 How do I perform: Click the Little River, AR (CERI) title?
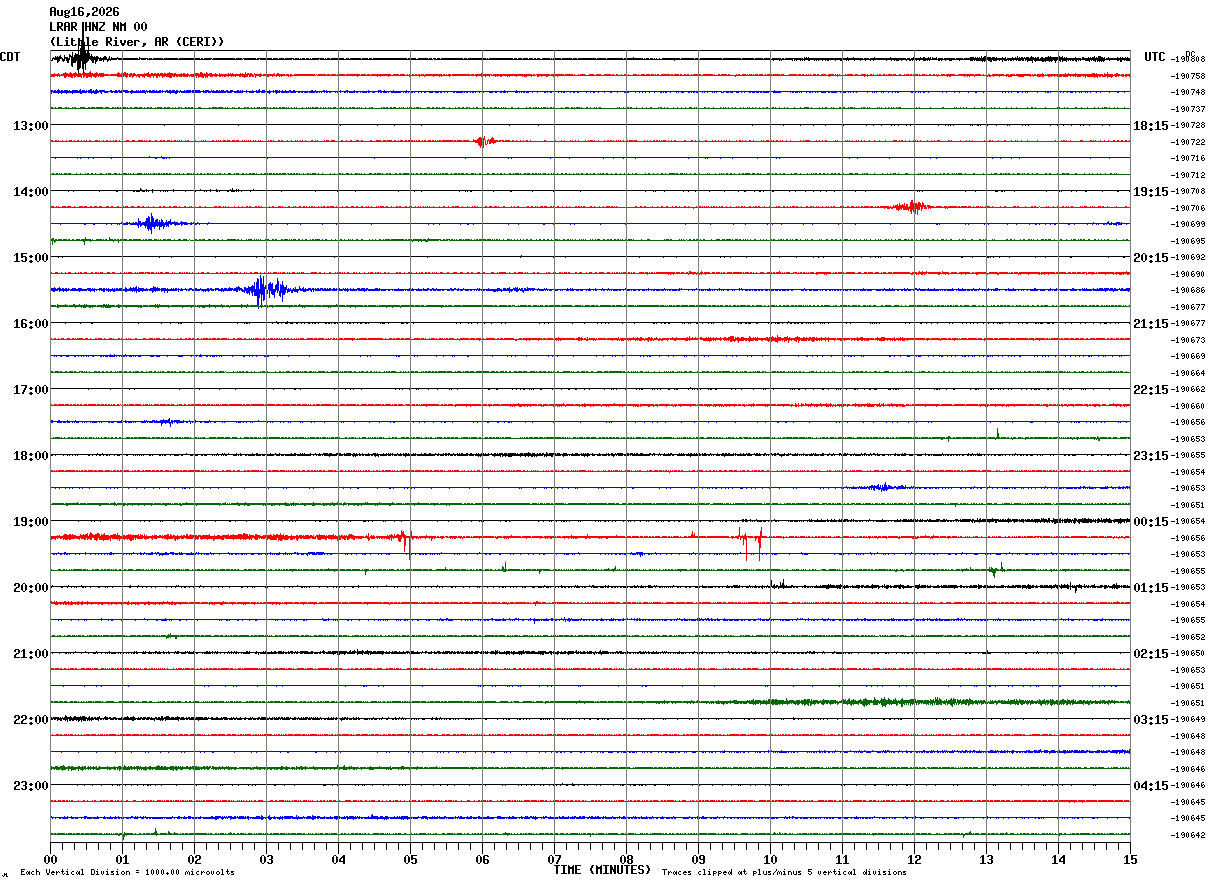pyautogui.click(x=137, y=42)
